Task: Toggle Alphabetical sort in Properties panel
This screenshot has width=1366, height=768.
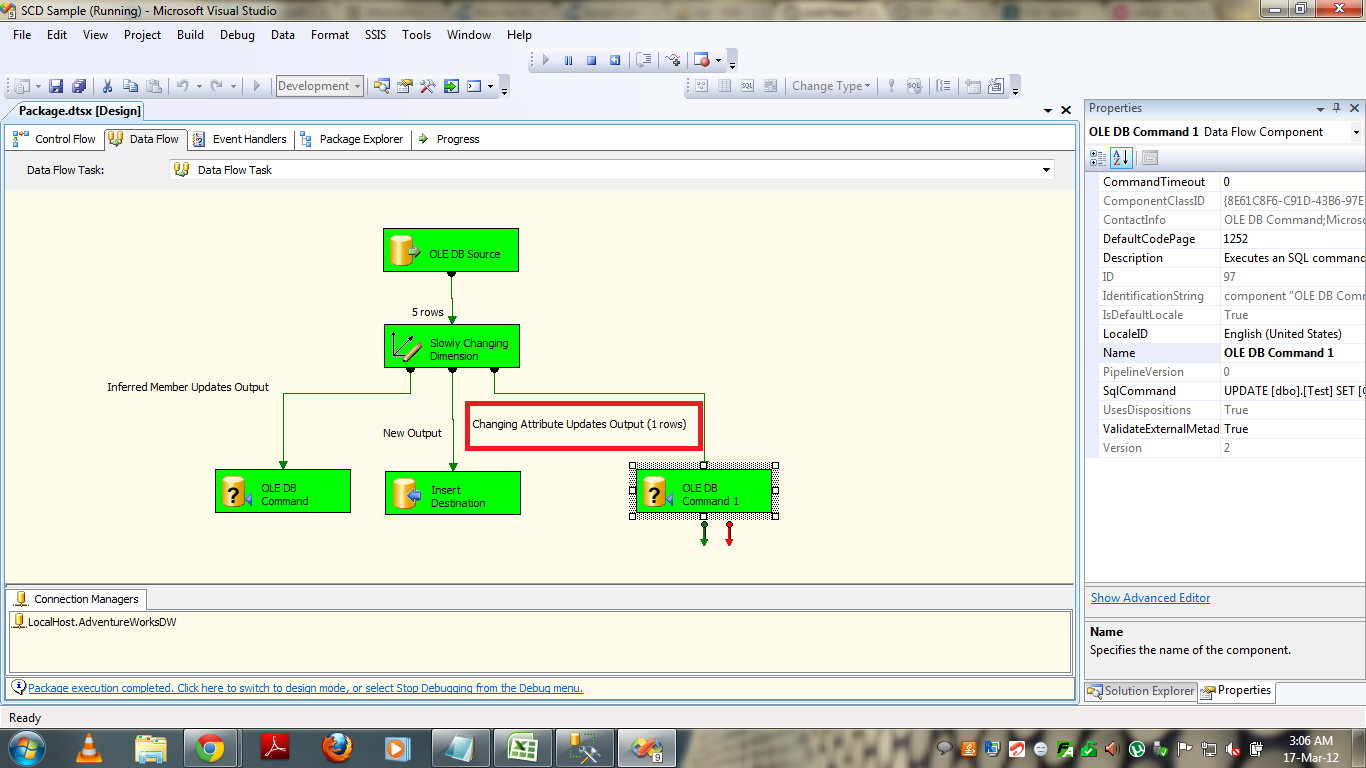Action: [x=1121, y=157]
